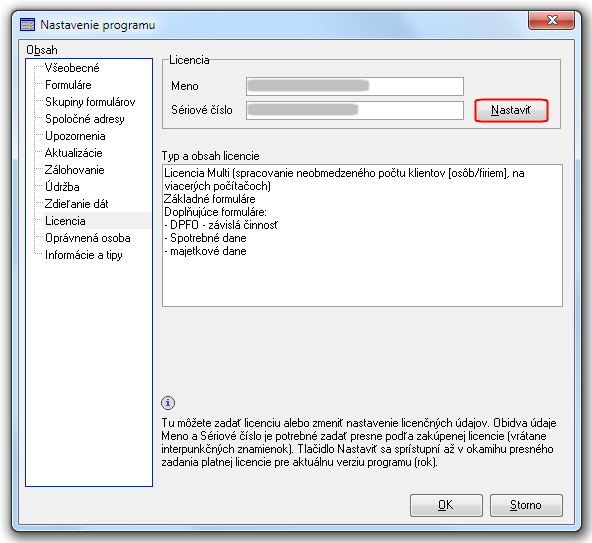The image size is (592, 543).
Task: Open Oprávnená osoba settings
Action: (88, 238)
